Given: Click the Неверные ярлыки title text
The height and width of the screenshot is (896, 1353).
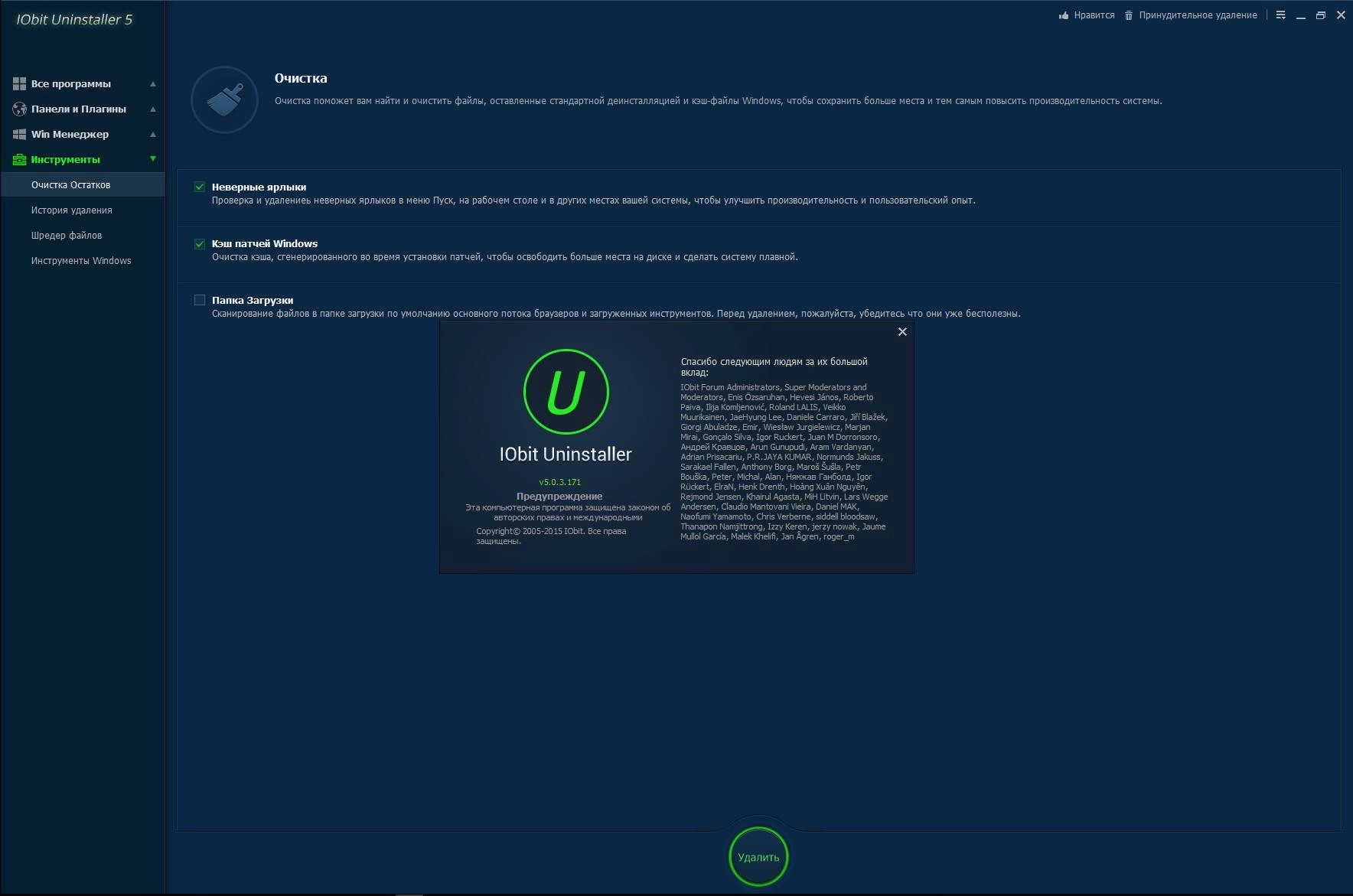Looking at the screenshot, I should click(259, 187).
